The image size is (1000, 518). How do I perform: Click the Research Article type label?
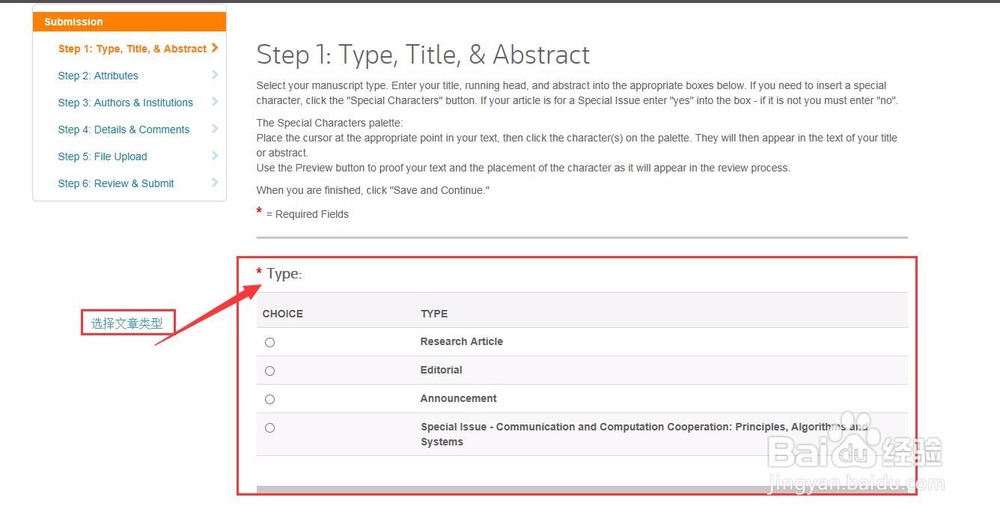click(x=461, y=341)
